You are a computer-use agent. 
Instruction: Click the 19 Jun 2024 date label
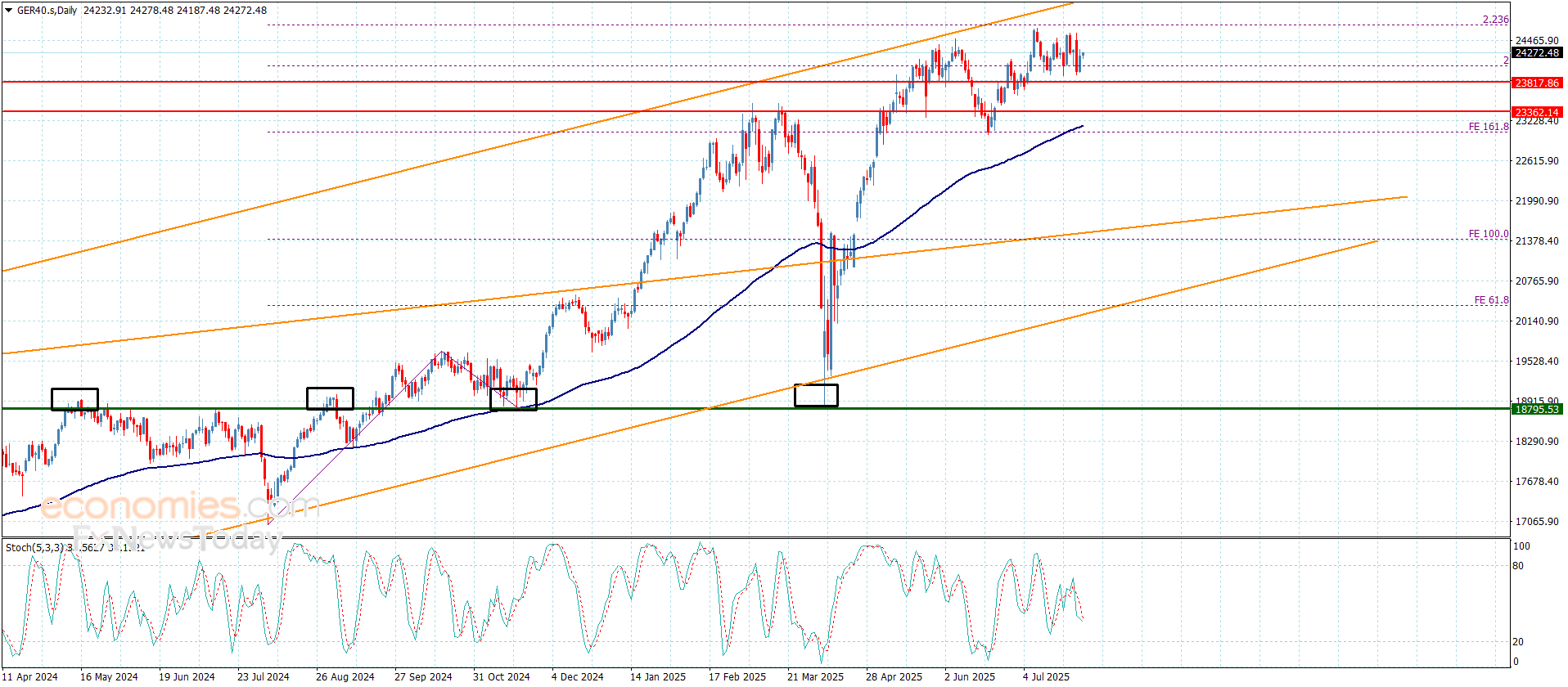pos(187,676)
